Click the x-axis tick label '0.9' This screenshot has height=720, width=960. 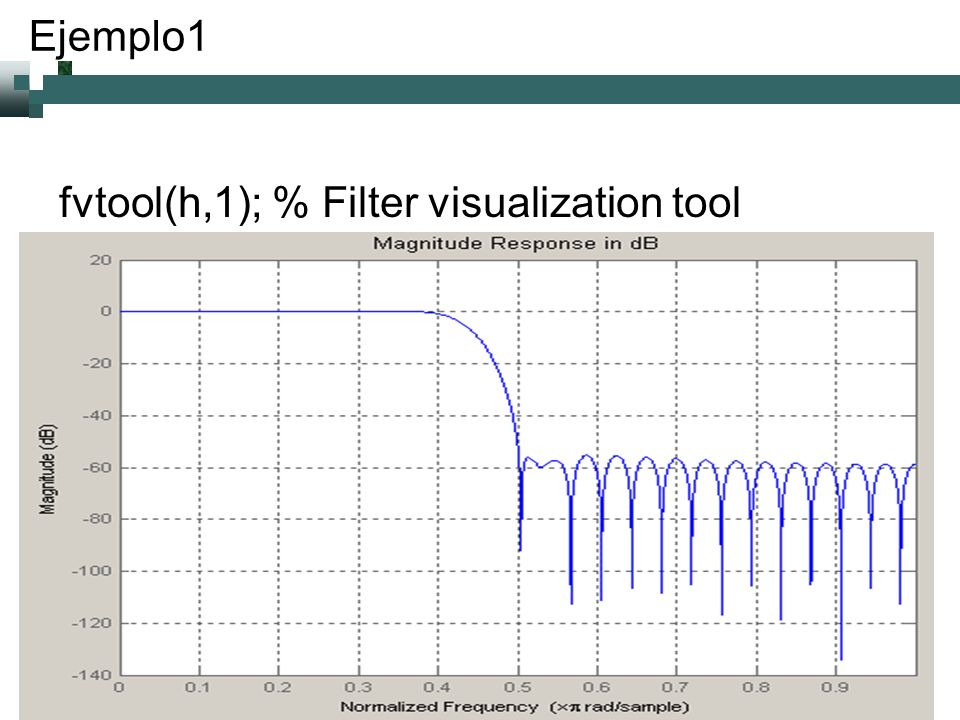click(x=835, y=688)
